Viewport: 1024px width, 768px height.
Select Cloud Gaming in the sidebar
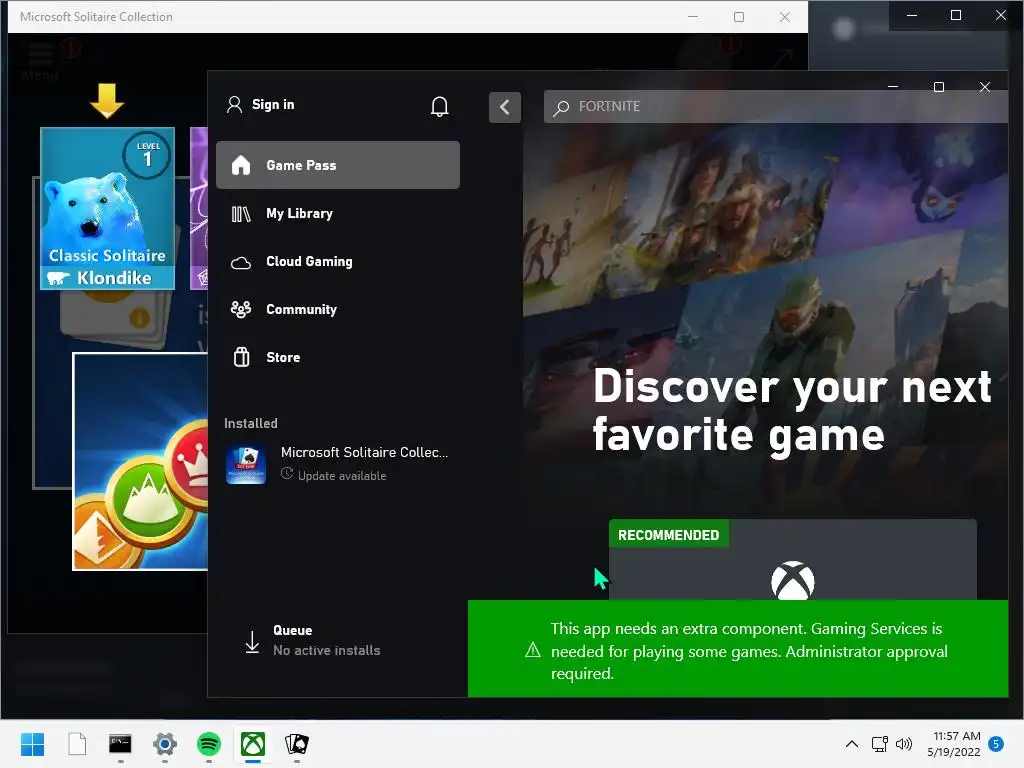pos(338,261)
